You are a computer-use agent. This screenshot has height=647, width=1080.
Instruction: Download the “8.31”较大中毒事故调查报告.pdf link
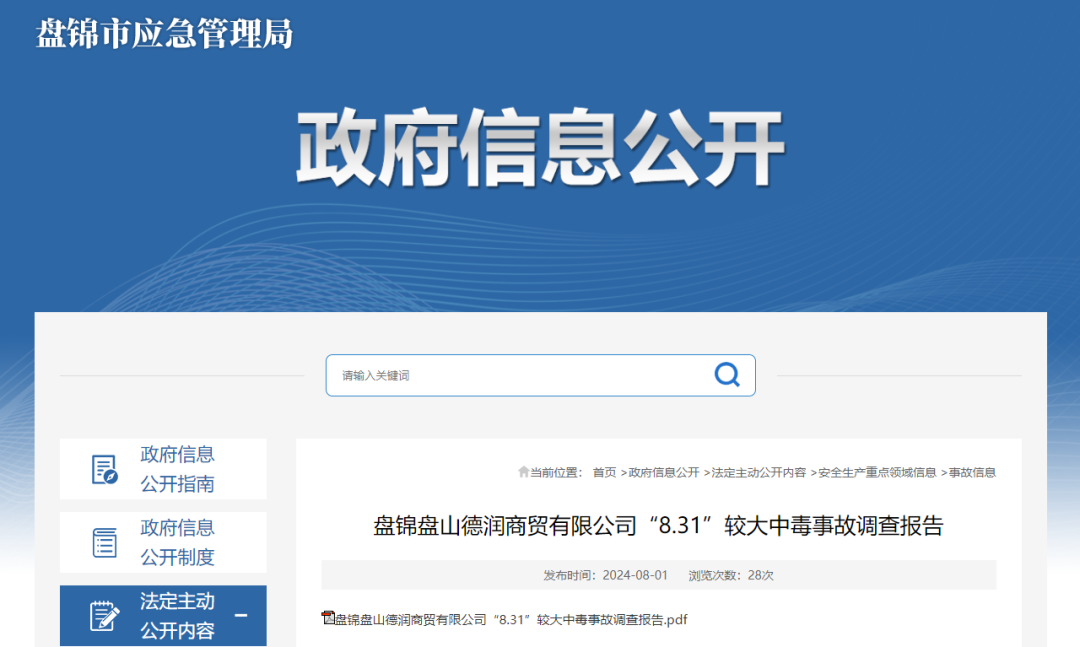click(x=511, y=620)
